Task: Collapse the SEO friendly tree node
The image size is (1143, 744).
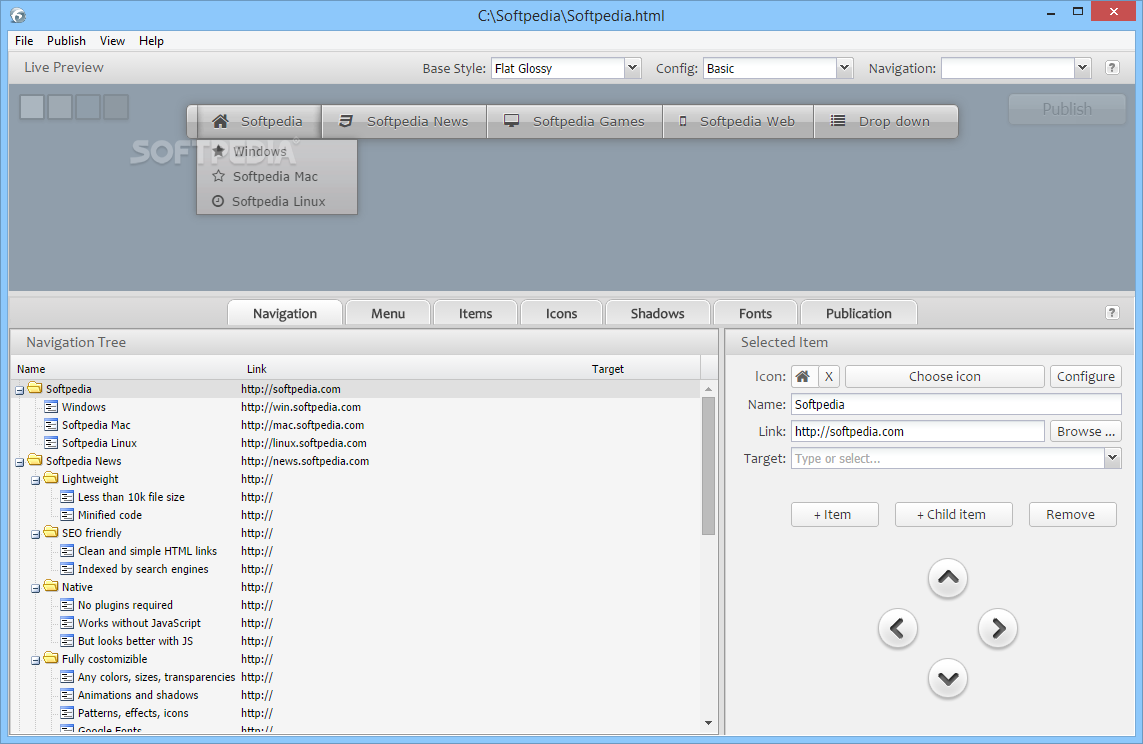Action: click(x=36, y=535)
